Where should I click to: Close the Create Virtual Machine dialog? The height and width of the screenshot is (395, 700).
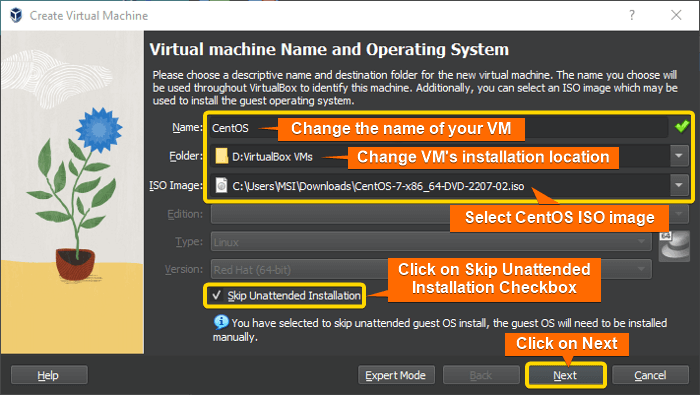point(676,15)
